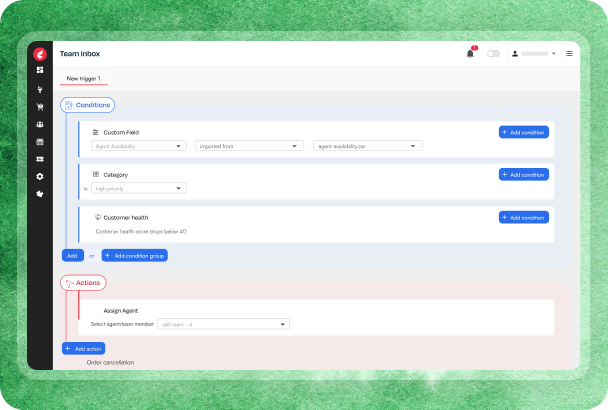608x410 pixels.
Task: Open the shopping cart section in sidebar
Action: 40,106
